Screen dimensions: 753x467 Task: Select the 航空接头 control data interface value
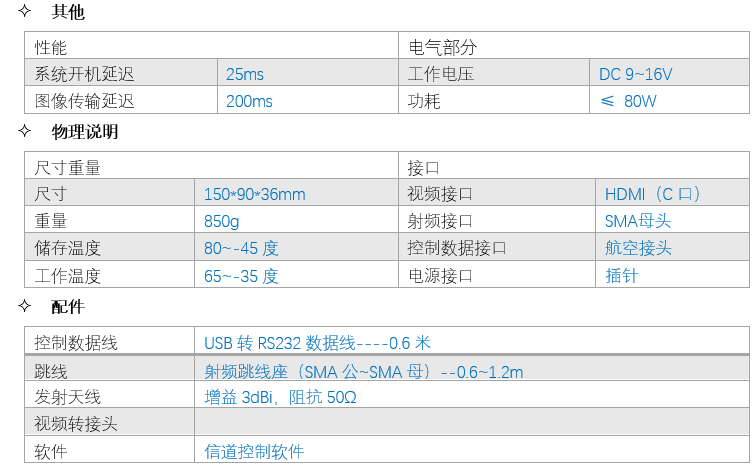coord(638,248)
